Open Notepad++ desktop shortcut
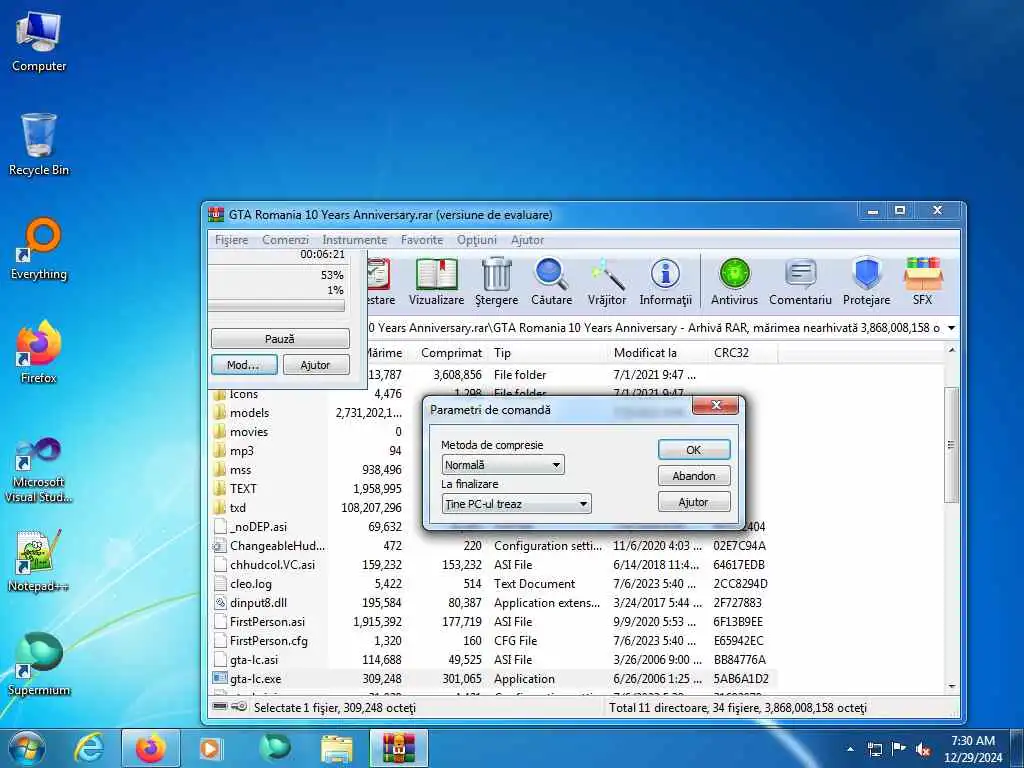Screen dimensions: 1024x768 [x=39, y=560]
